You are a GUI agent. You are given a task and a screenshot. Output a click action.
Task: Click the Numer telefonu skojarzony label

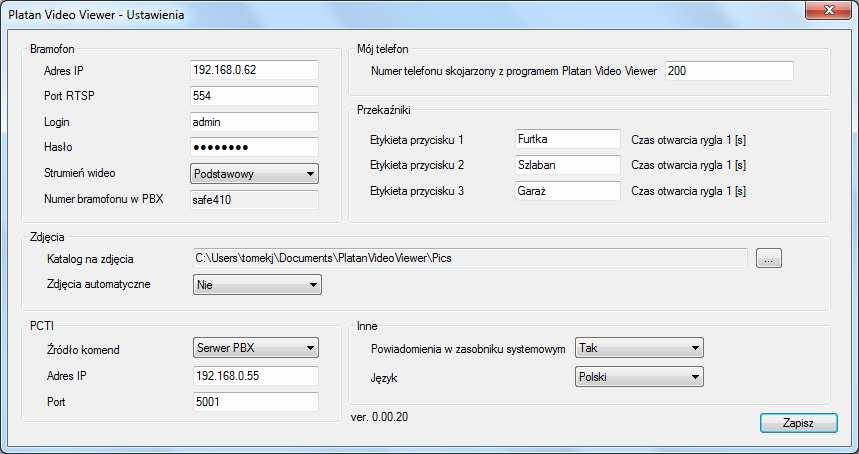(x=514, y=71)
